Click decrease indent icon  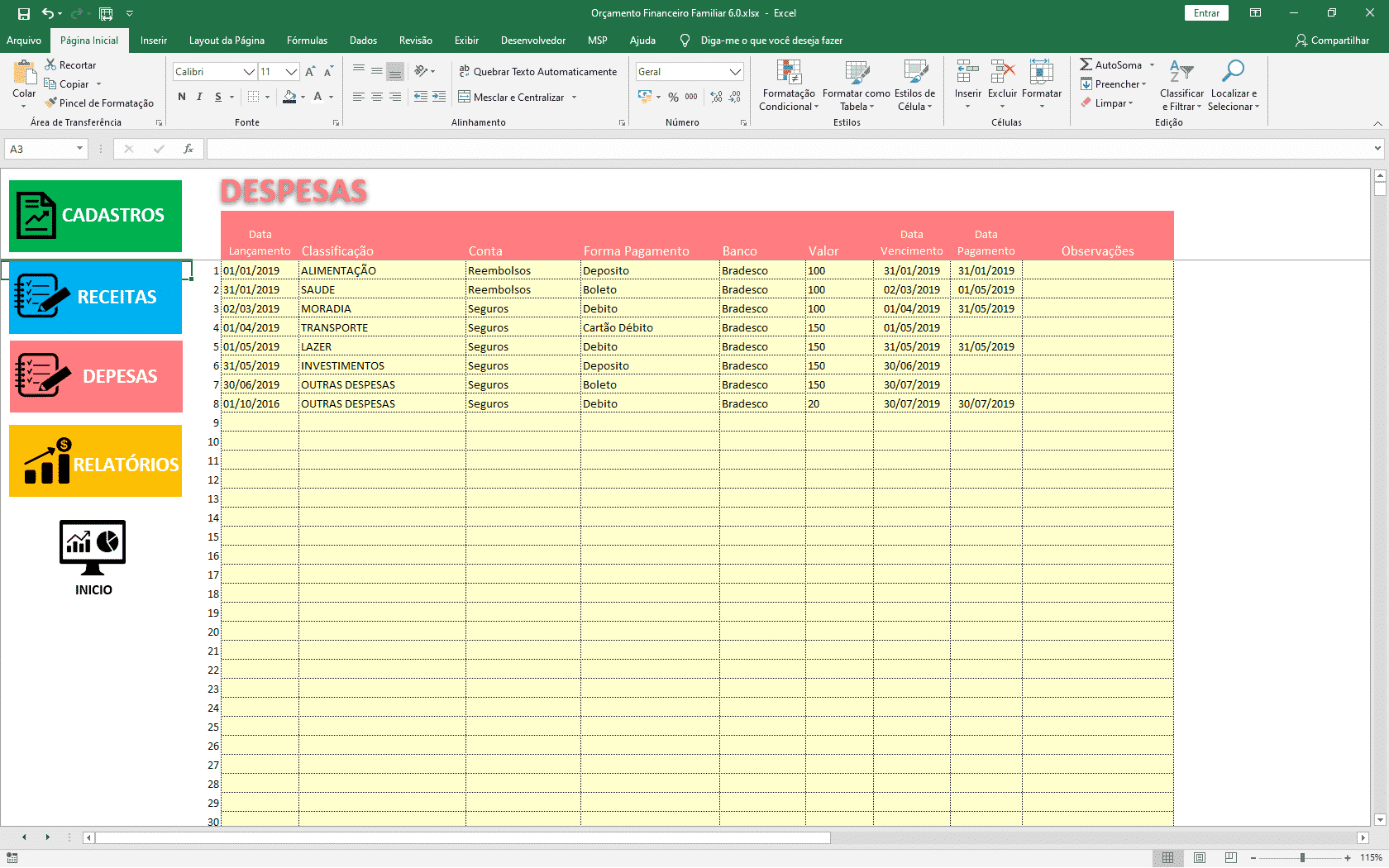(x=421, y=97)
